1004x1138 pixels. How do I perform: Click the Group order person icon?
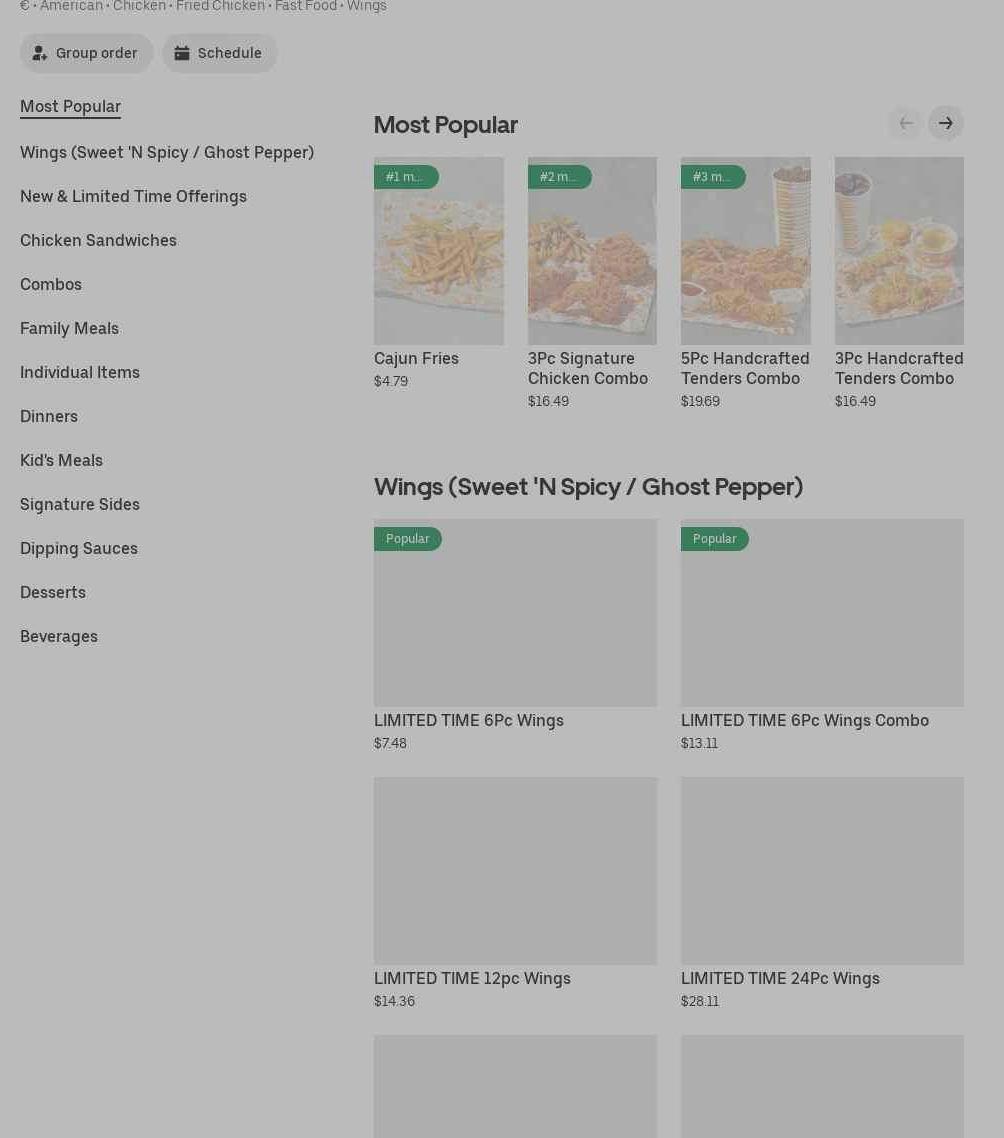(40, 53)
